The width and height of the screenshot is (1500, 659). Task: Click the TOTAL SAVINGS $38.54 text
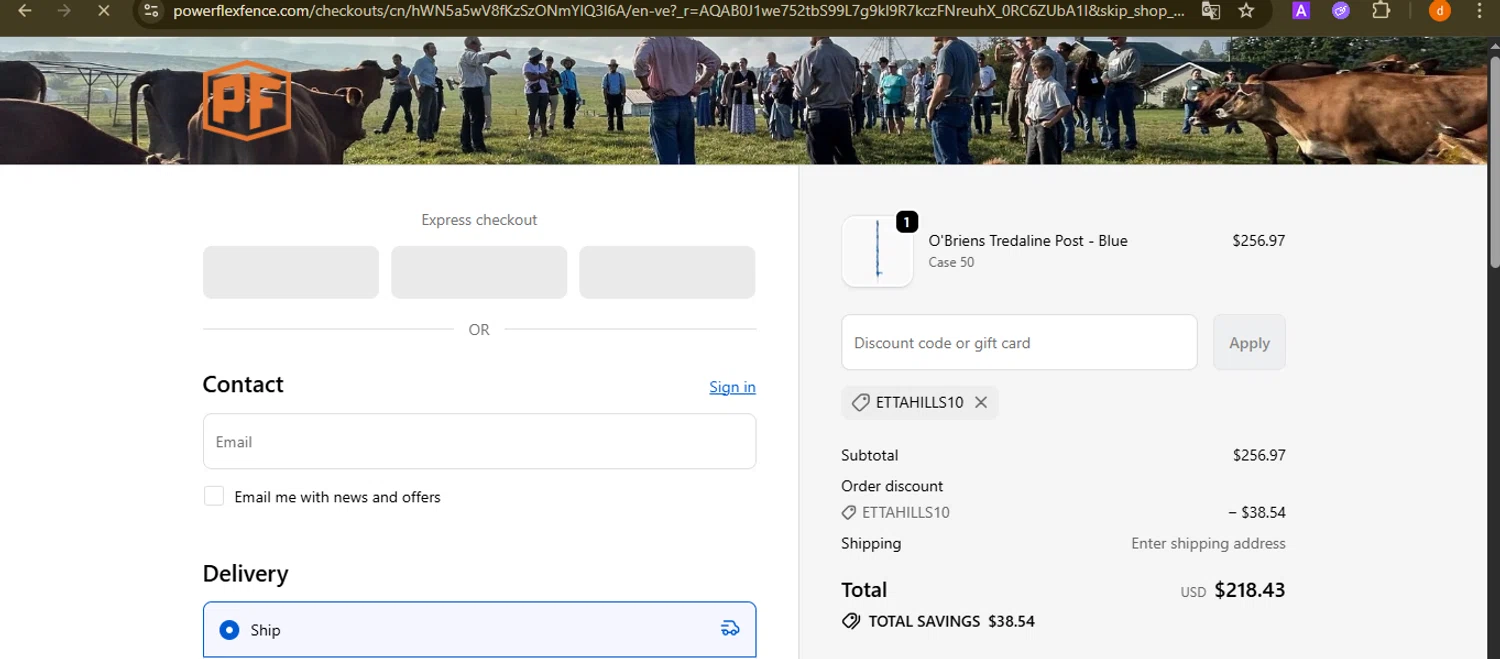tap(951, 621)
